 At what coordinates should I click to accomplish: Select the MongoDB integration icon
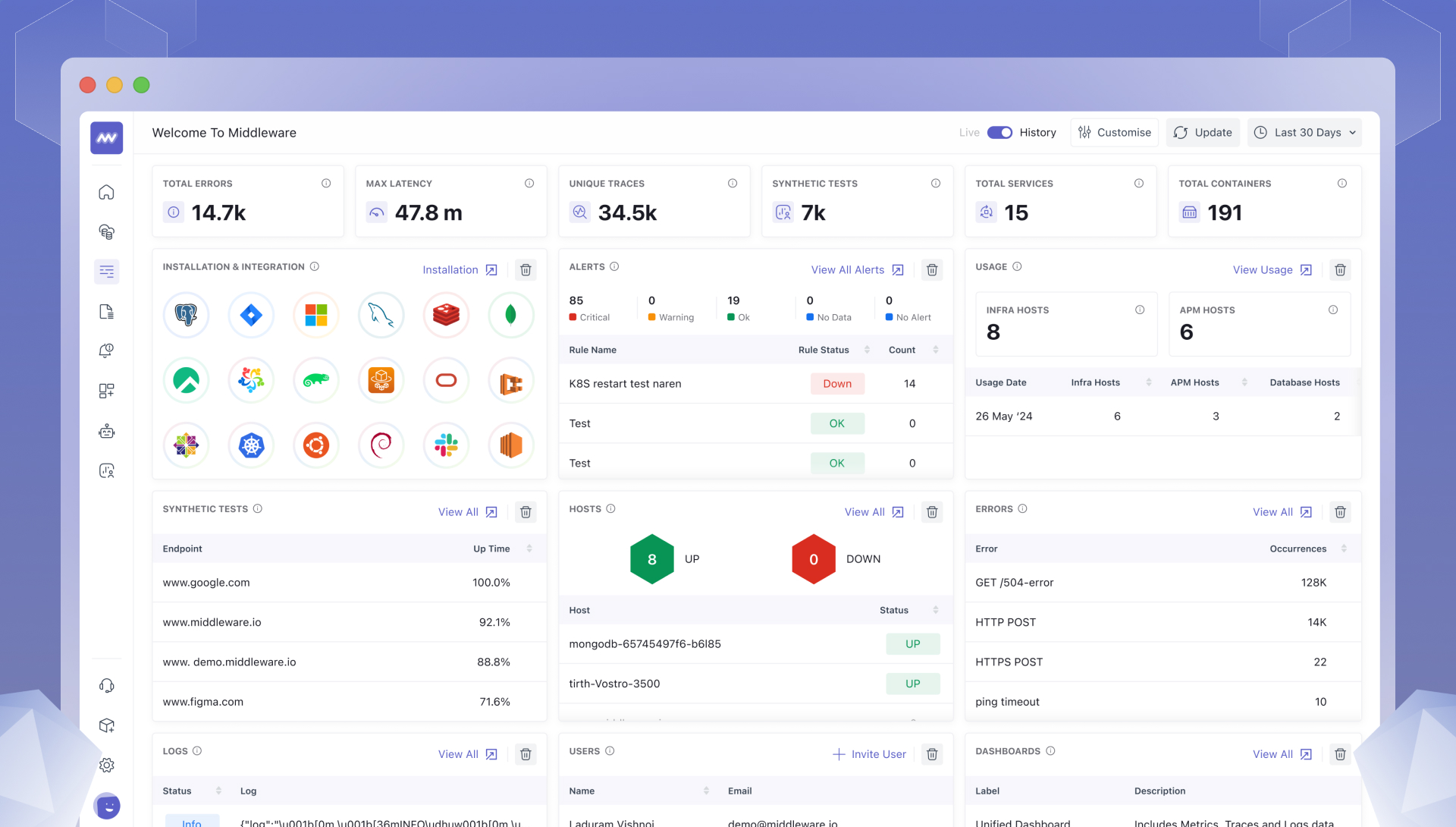pos(510,315)
